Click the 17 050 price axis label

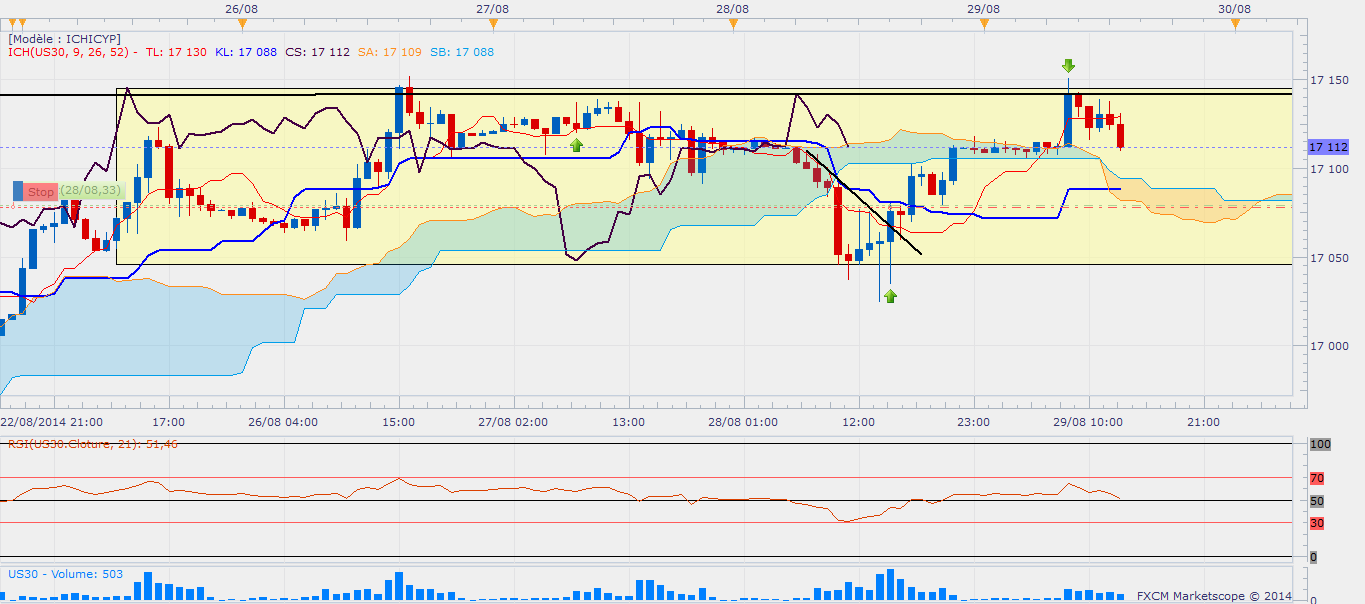click(1328, 258)
